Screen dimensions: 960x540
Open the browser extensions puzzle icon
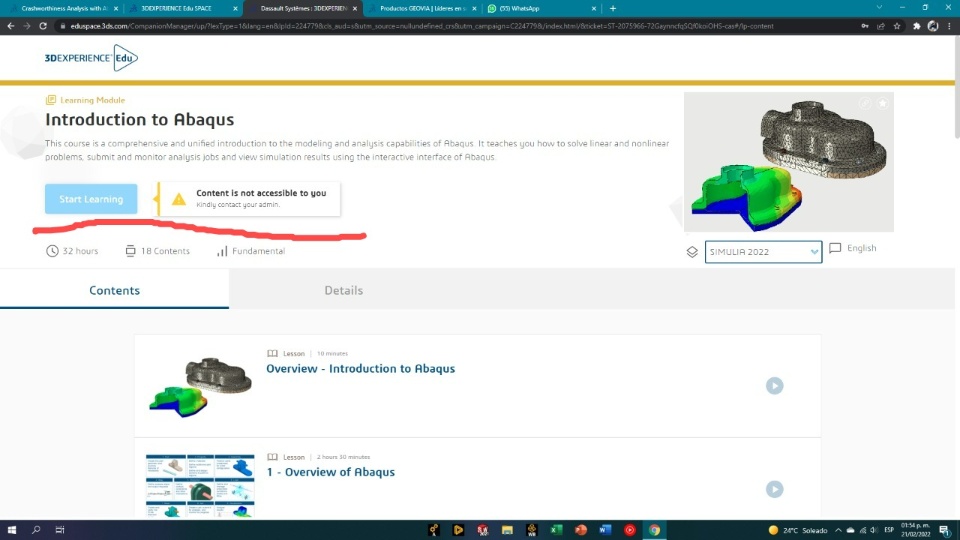coord(917,26)
